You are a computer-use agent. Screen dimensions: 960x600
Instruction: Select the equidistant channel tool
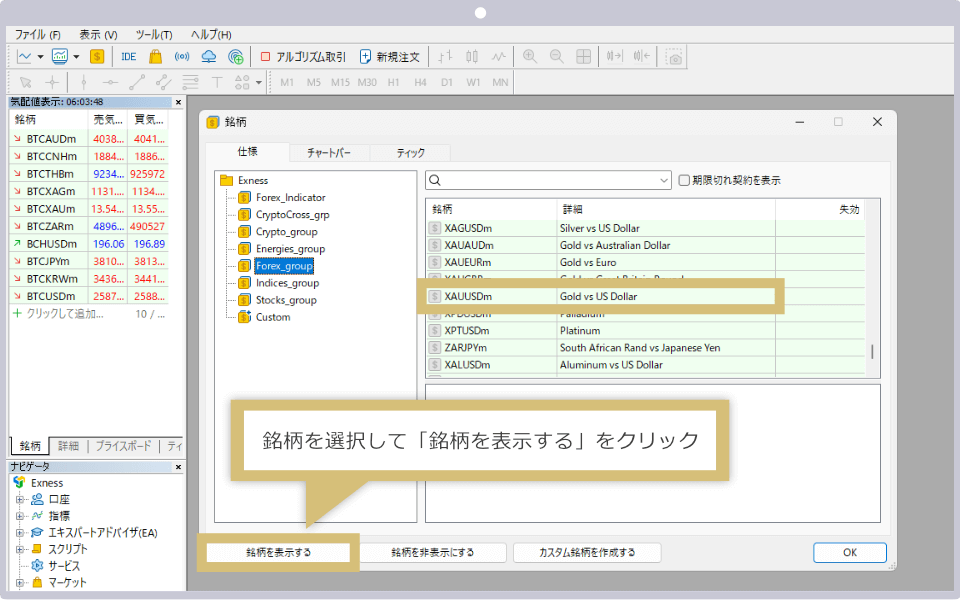(x=163, y=82)
